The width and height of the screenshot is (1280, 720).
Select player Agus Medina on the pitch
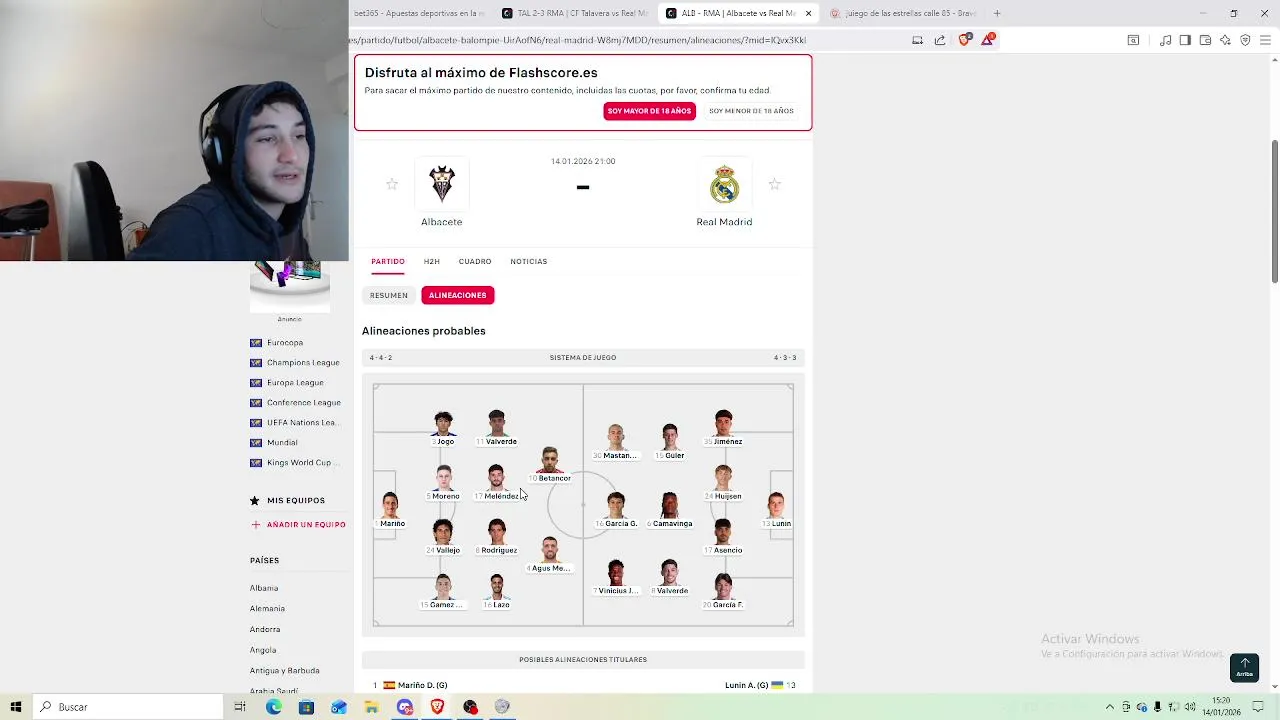tap(549, 555)
